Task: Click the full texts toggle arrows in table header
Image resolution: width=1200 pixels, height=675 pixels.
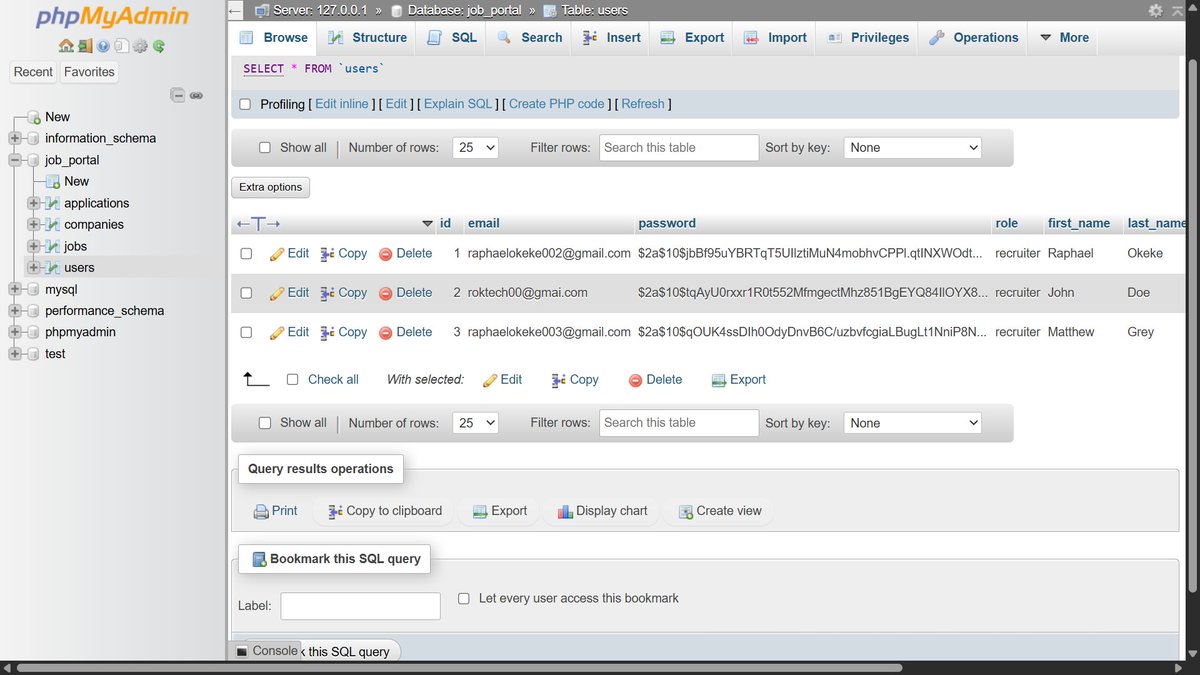Action: tap(258, 223)
